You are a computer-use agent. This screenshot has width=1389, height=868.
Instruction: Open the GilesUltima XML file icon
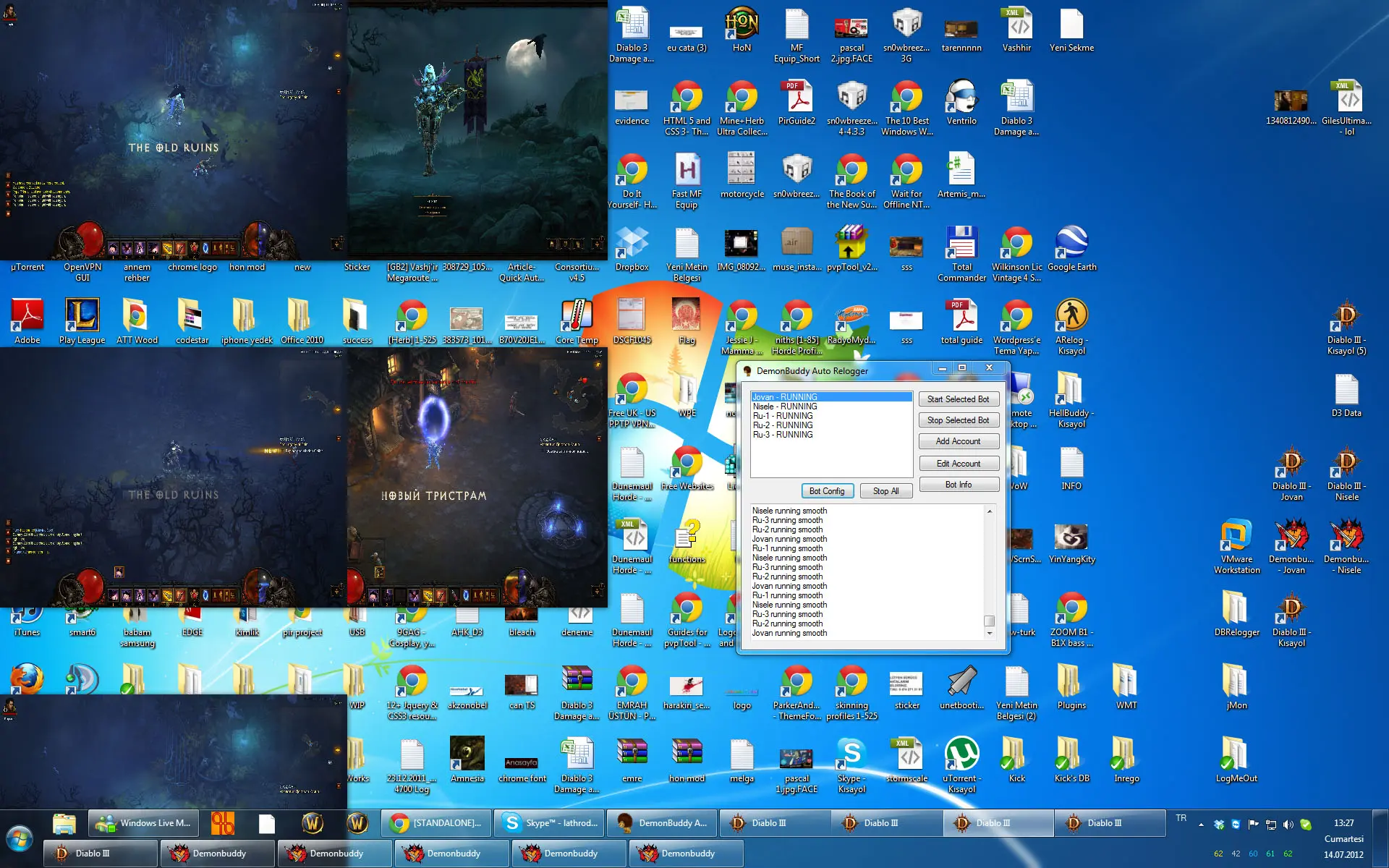1346,108
